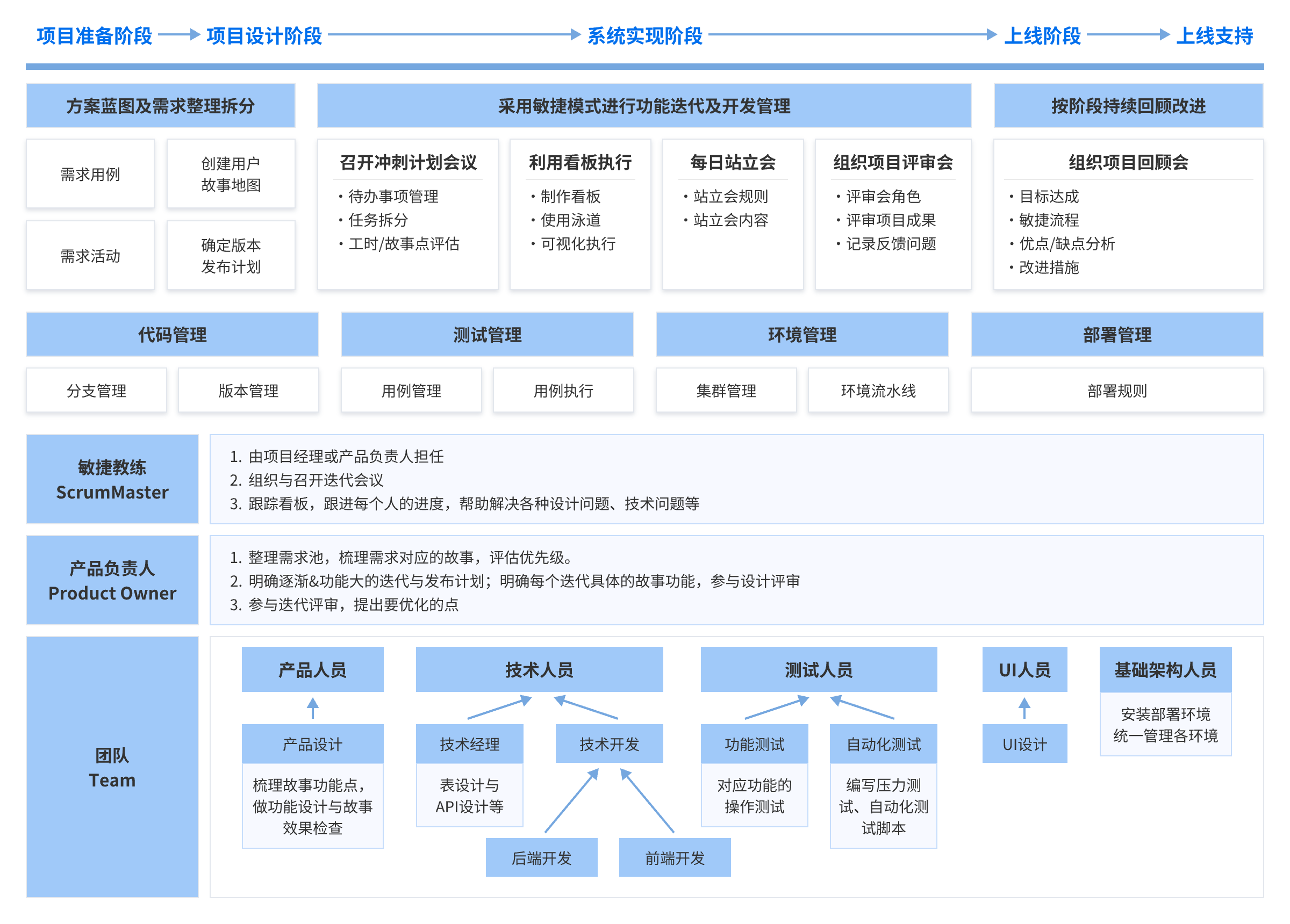The width and height of the screenshot is (1290, 924).
Task: Open the 需求用例 card
Action: pyautogui.click(x=90, y=174)
